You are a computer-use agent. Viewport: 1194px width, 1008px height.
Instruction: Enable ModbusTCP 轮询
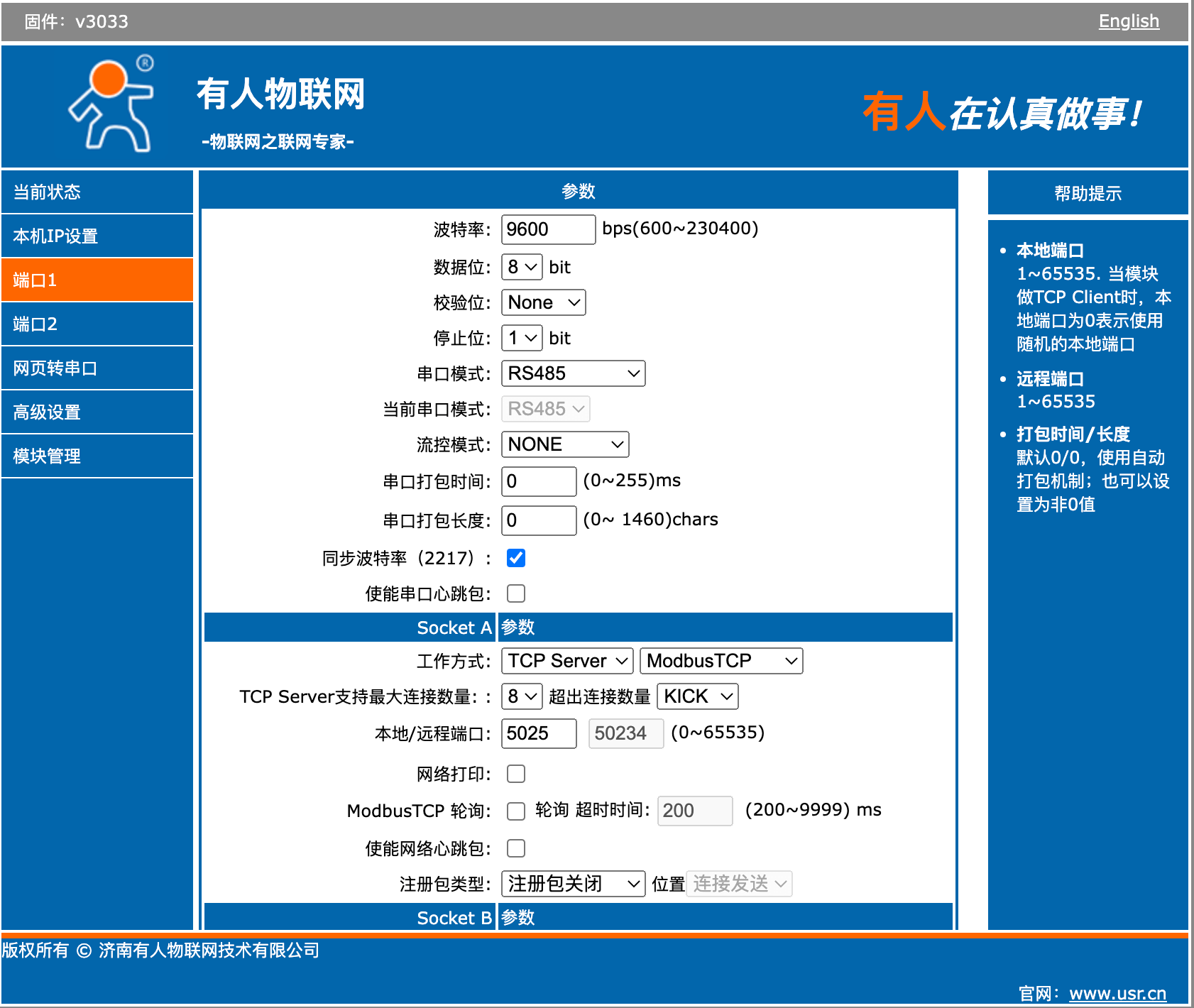click(516, 811)
